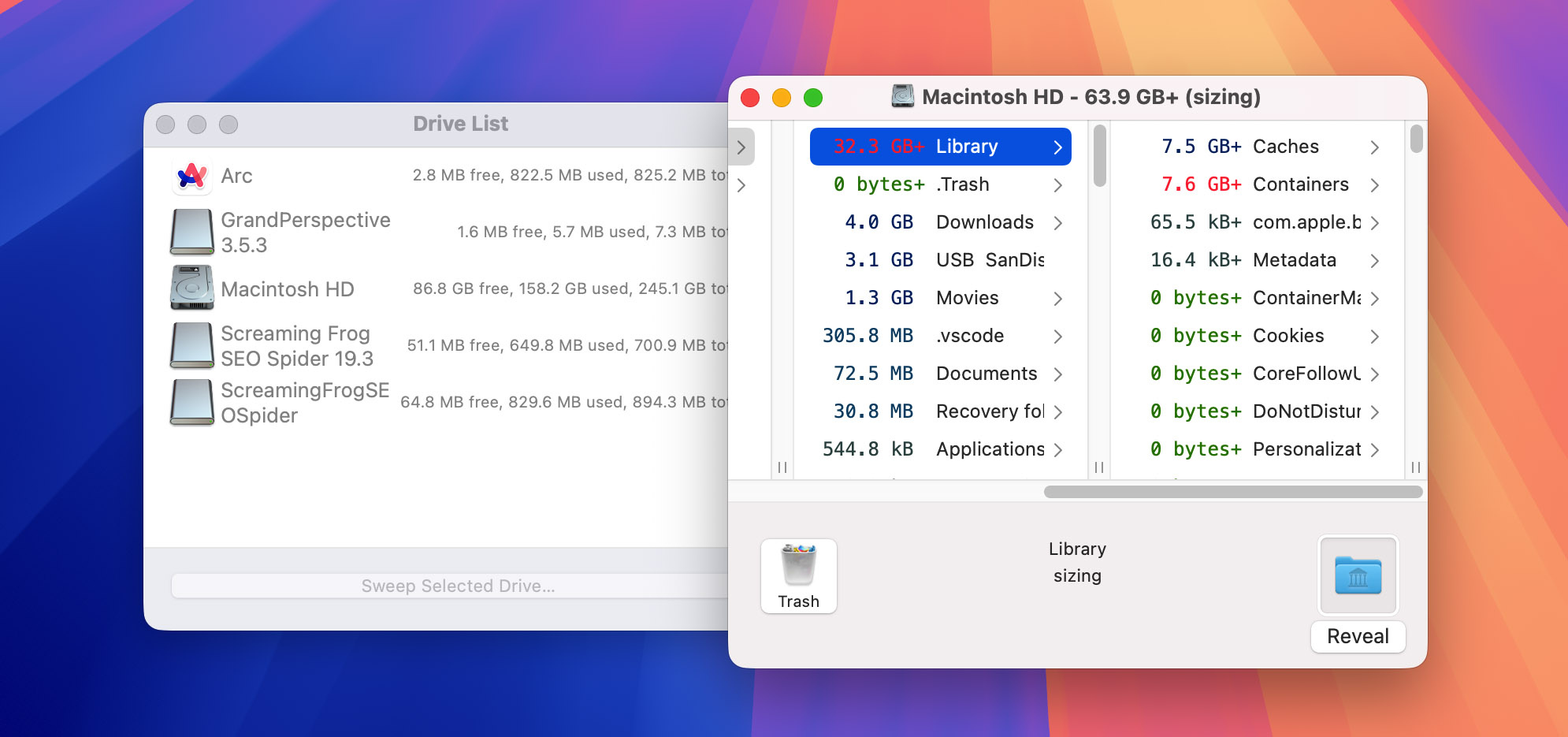Click the vertical scrollbar of middle column

pyautogui.click(x=1099, y=156)
